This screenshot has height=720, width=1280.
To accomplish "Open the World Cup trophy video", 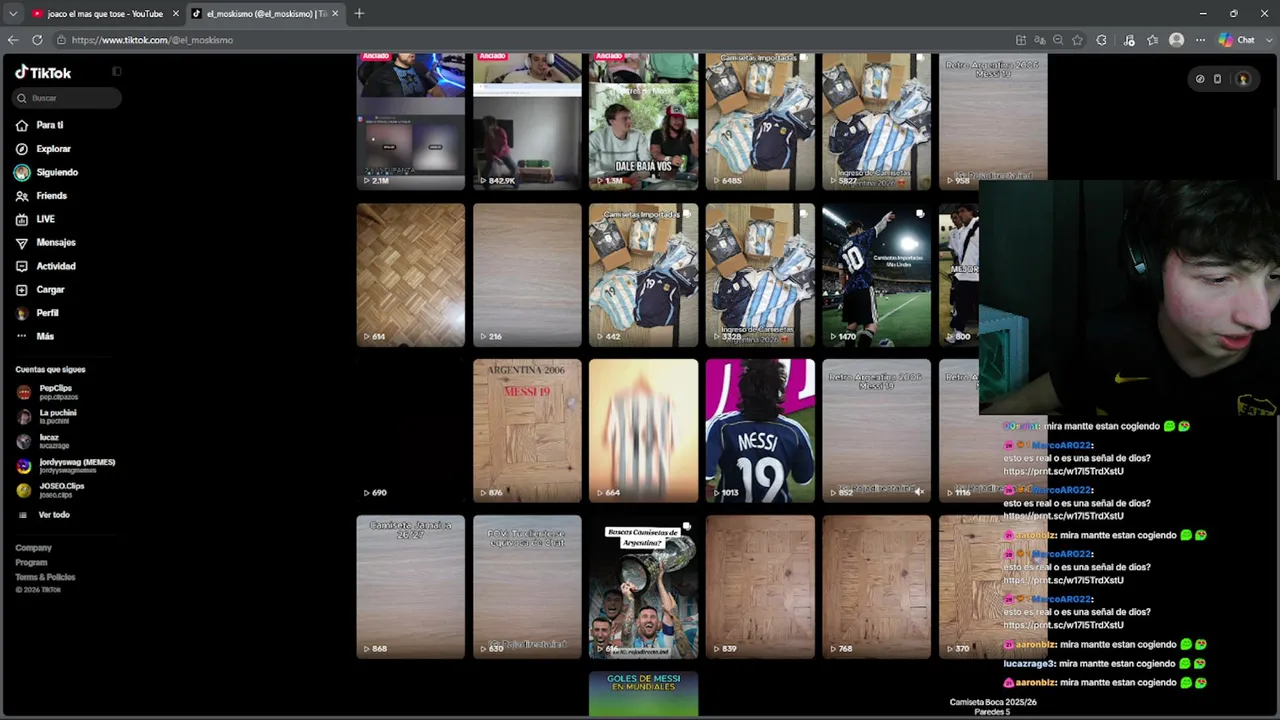I will 643,586.
